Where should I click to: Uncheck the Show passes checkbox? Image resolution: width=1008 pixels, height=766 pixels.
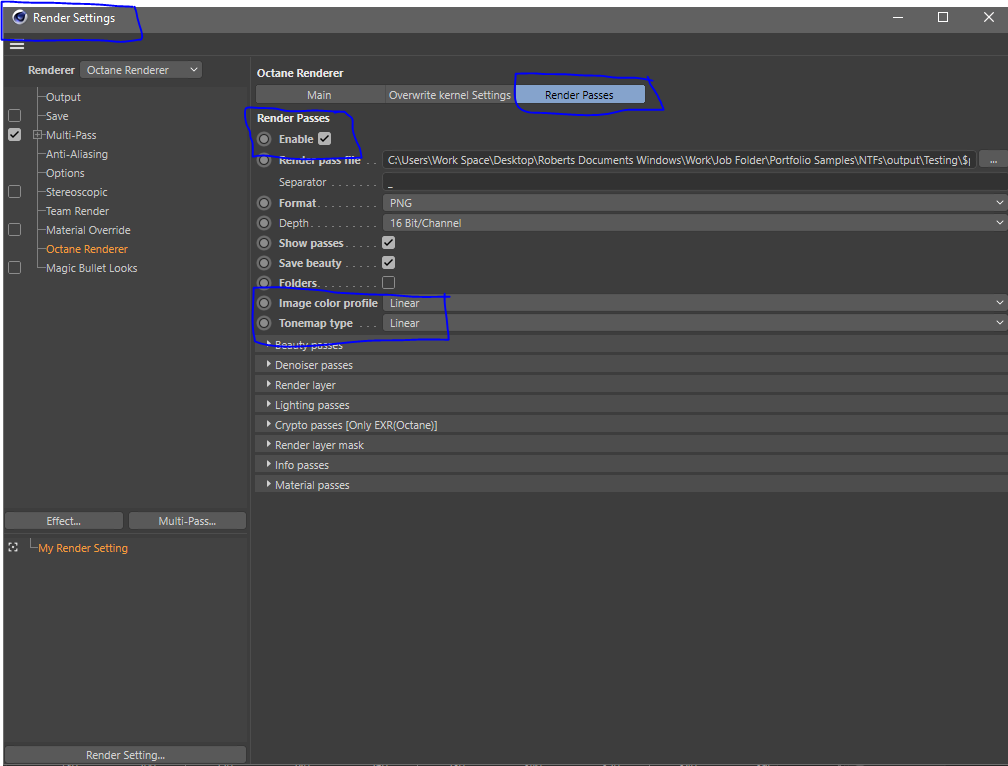[x=388, y=243]
